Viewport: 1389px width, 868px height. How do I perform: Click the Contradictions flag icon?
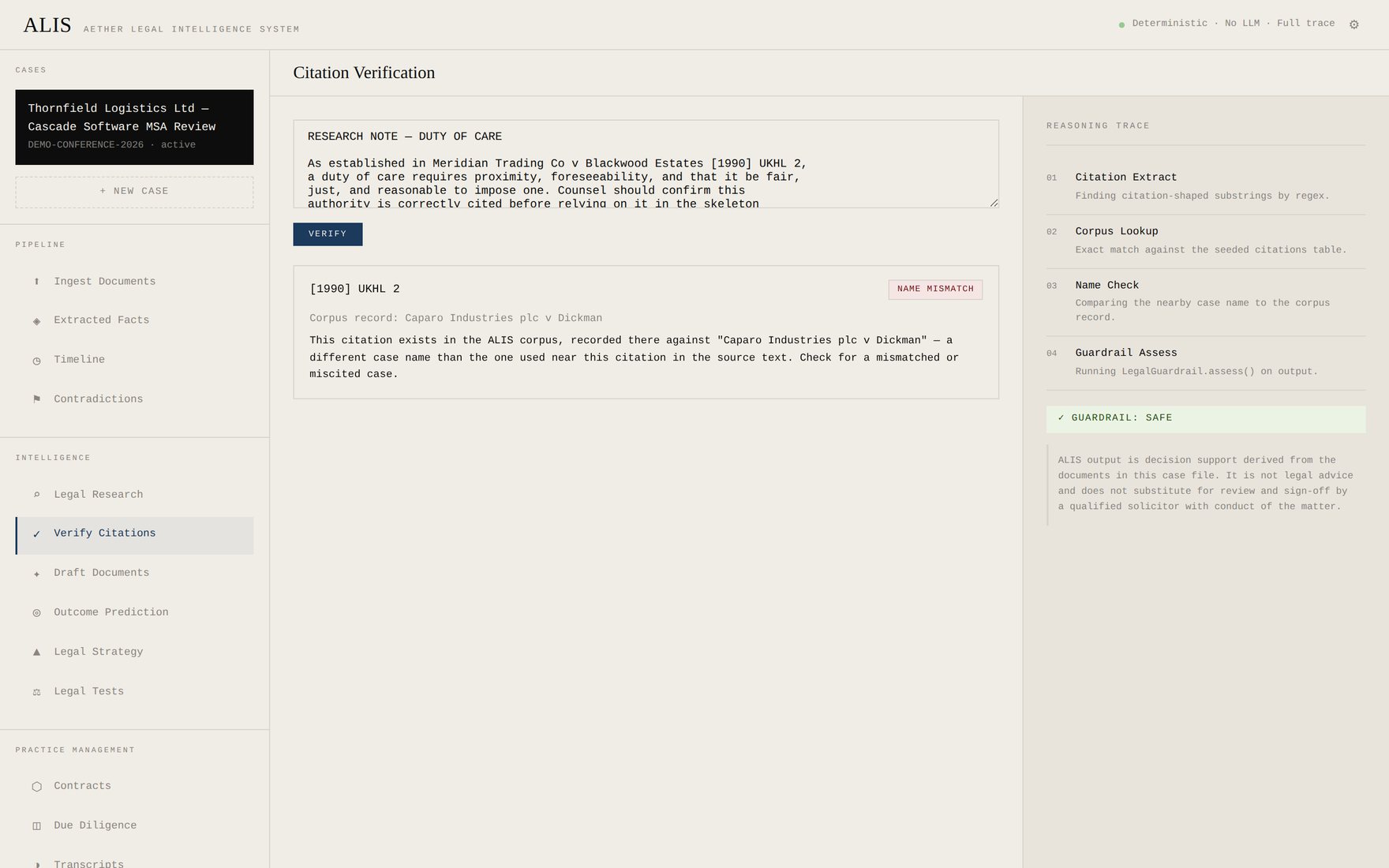point(36,399)
